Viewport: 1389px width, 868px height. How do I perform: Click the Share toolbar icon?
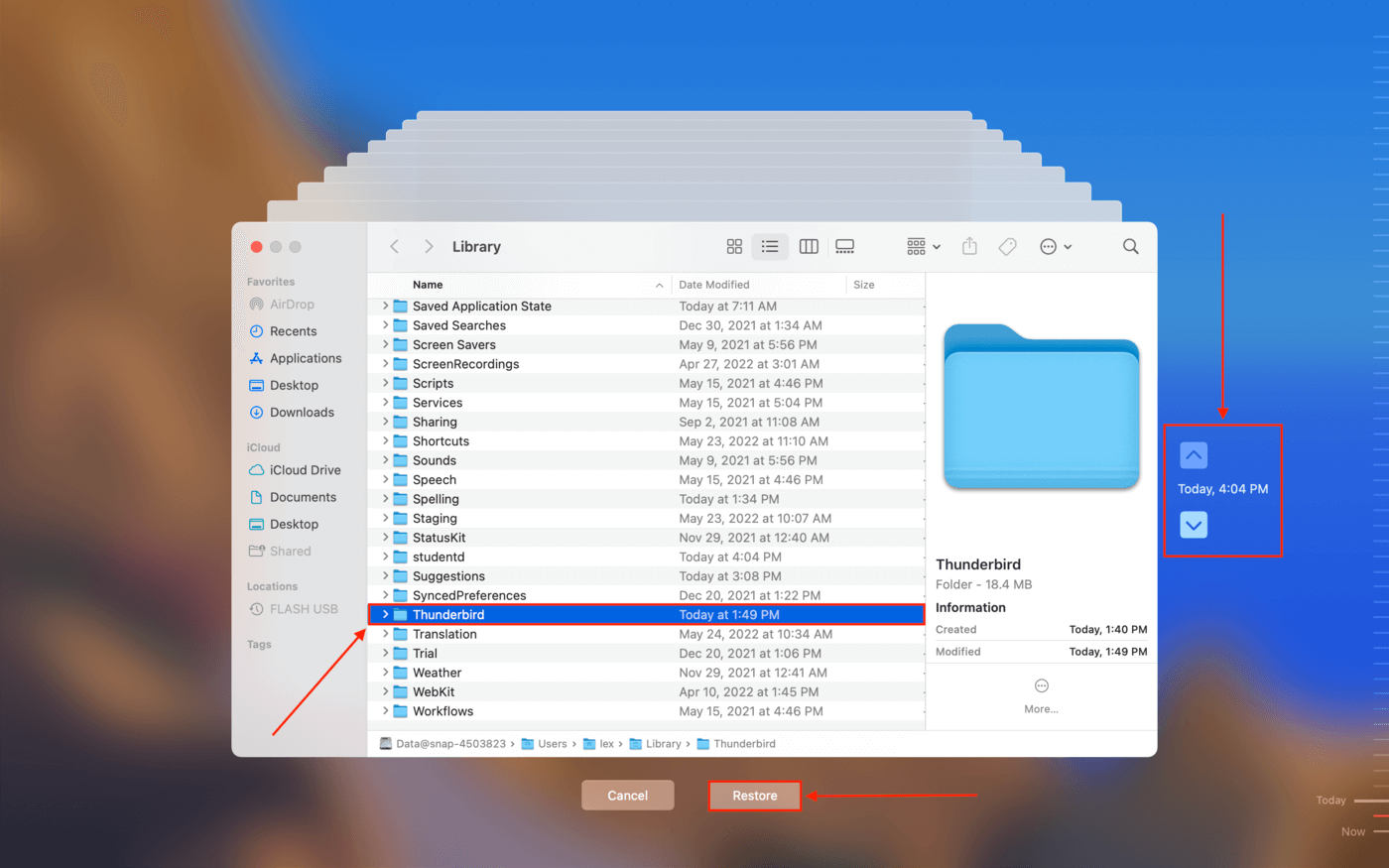click(x=970, y=247)
